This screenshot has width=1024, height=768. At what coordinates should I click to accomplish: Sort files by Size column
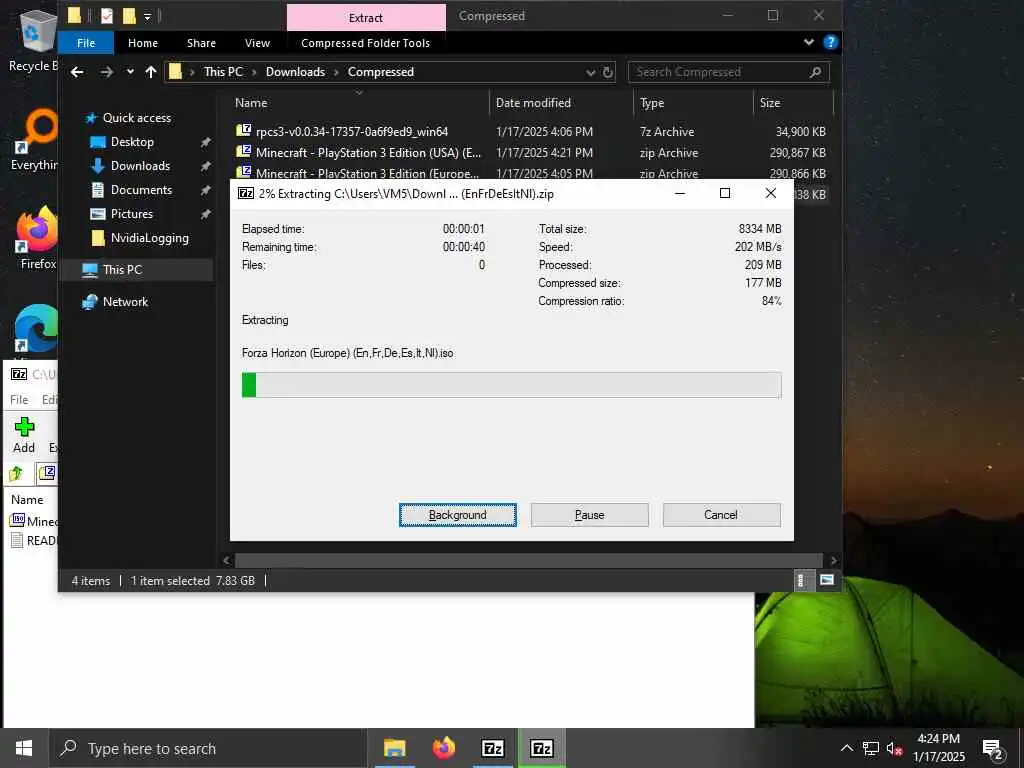(793, 103)
